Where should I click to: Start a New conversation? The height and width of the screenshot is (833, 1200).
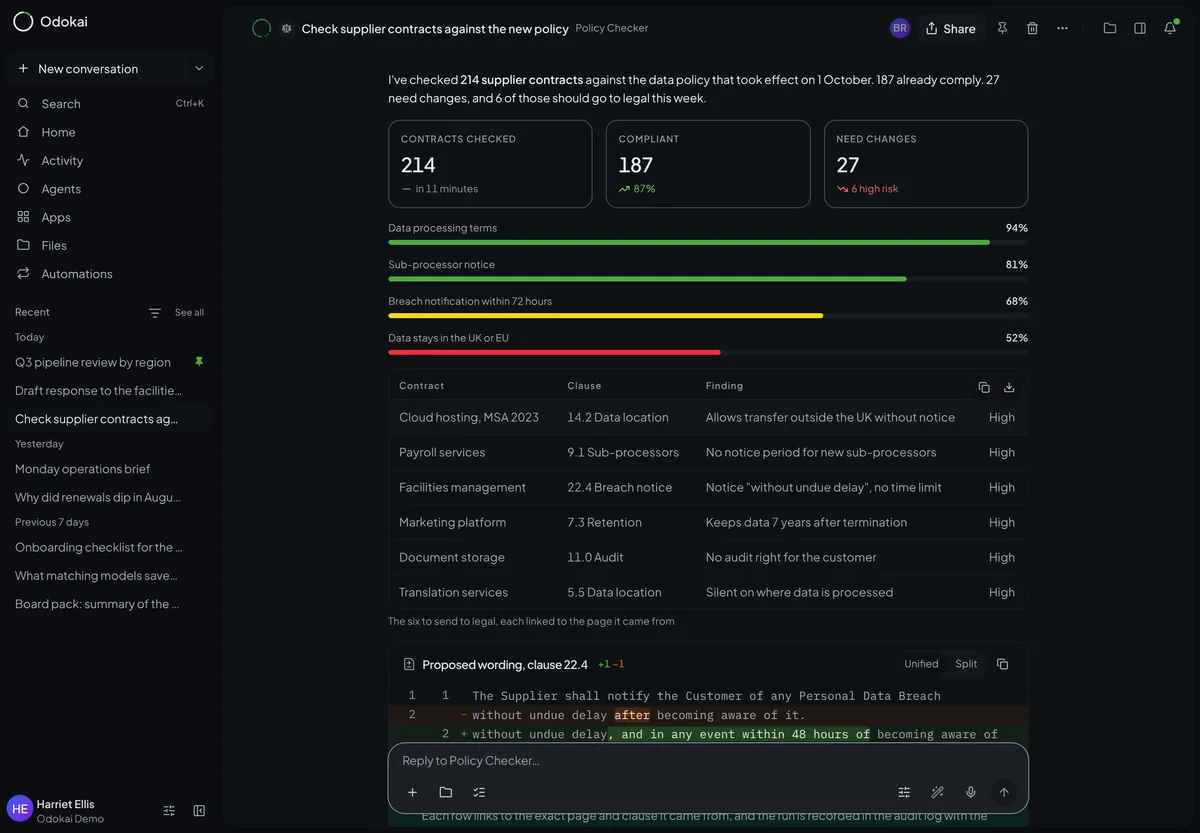point(95,69)
